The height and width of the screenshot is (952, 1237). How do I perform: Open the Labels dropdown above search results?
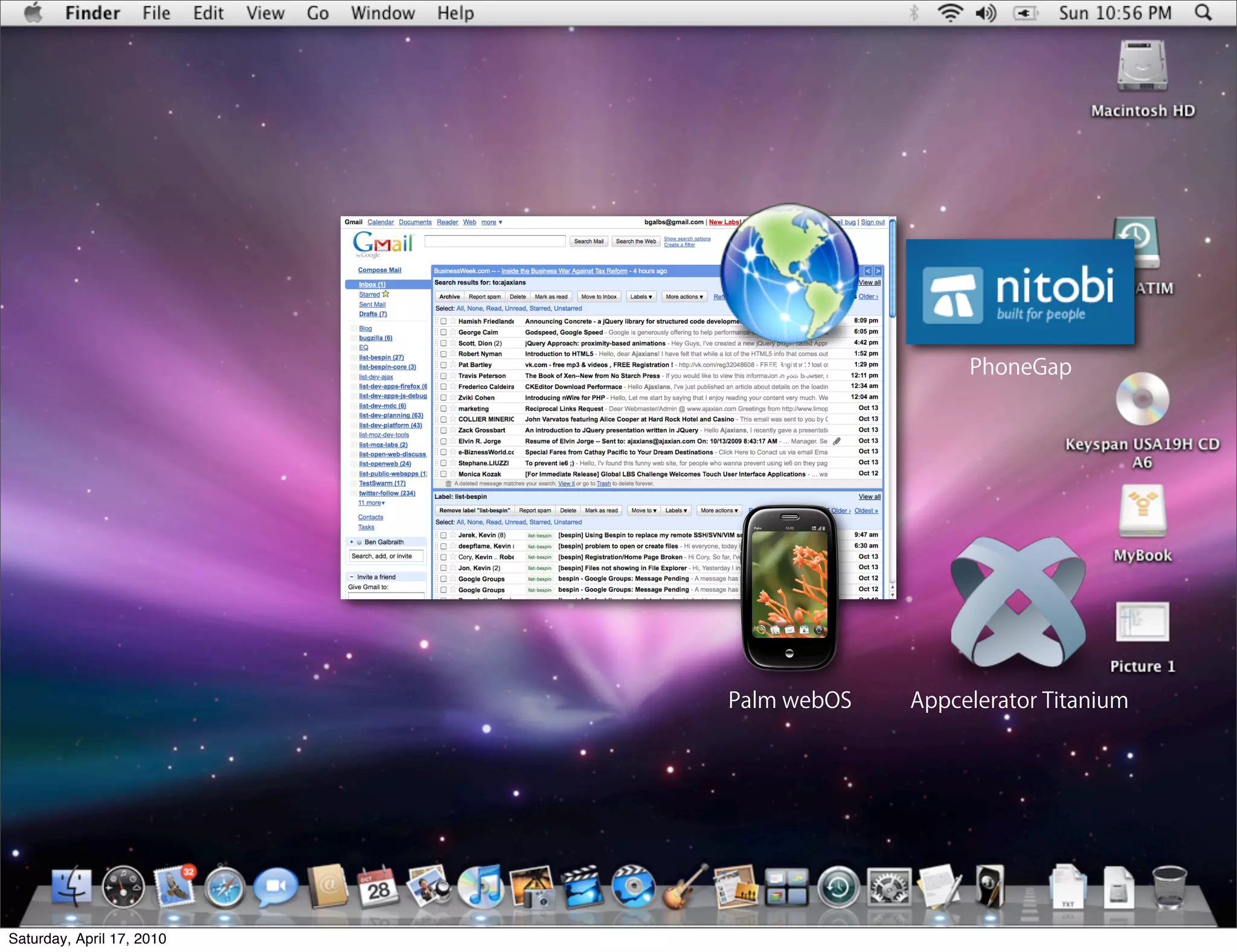click(x=641, y=297)
